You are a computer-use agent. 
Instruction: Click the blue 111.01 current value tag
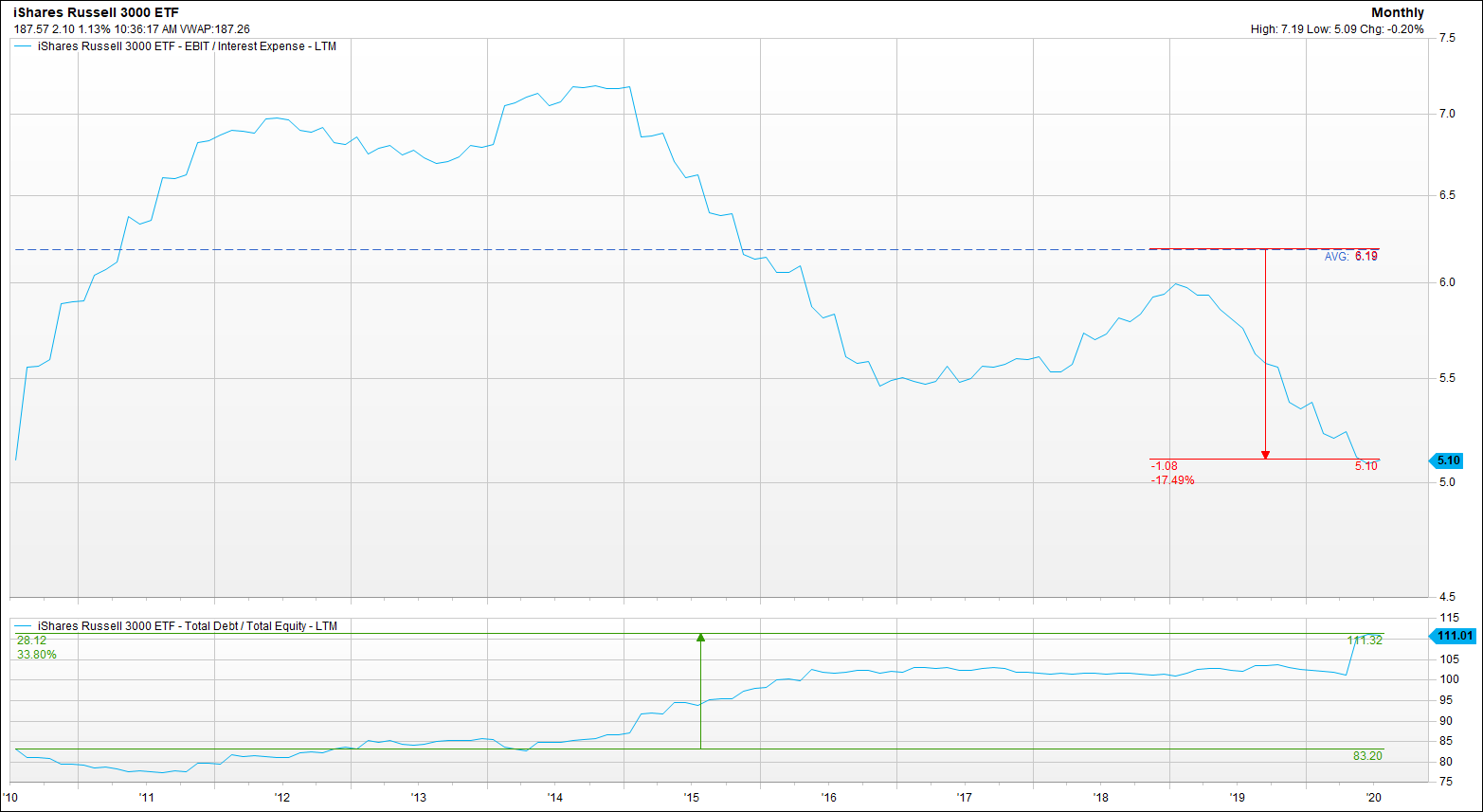click(x=1452, y=635)
